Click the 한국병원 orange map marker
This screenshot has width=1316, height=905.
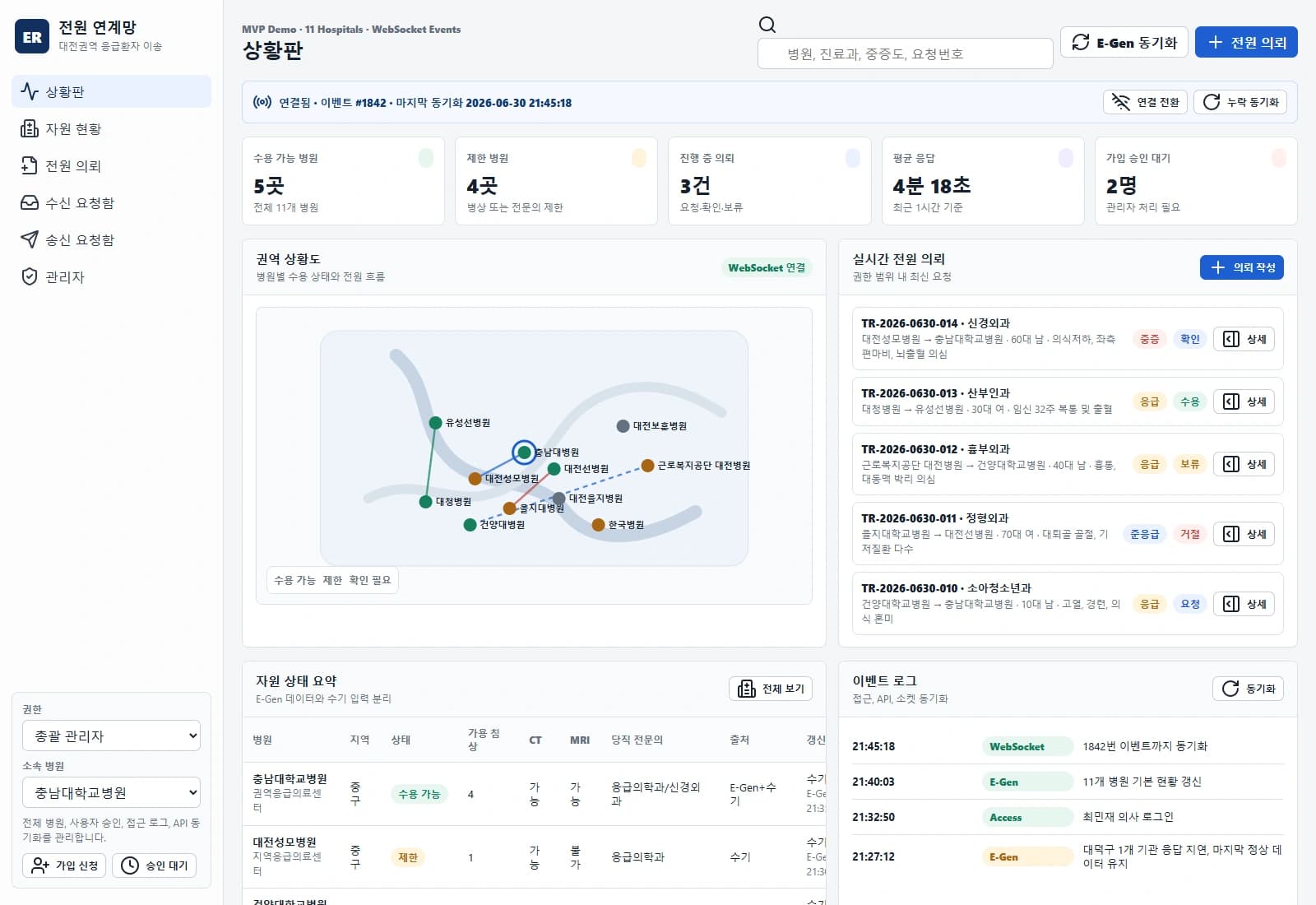point(598,525)
